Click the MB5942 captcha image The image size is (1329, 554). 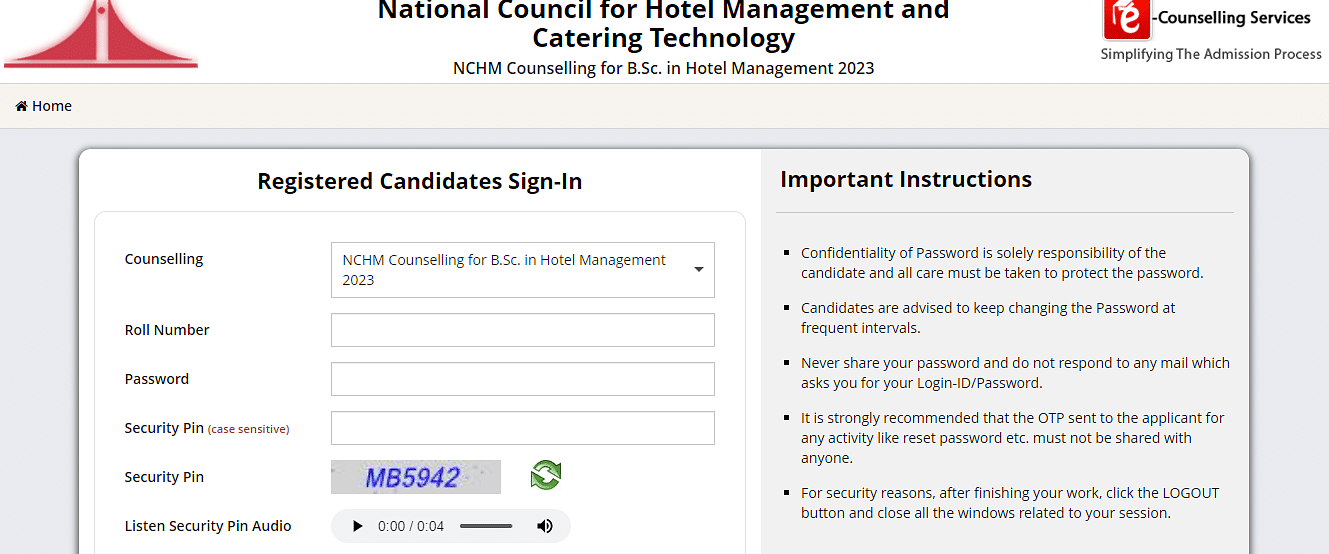[416, 477]
